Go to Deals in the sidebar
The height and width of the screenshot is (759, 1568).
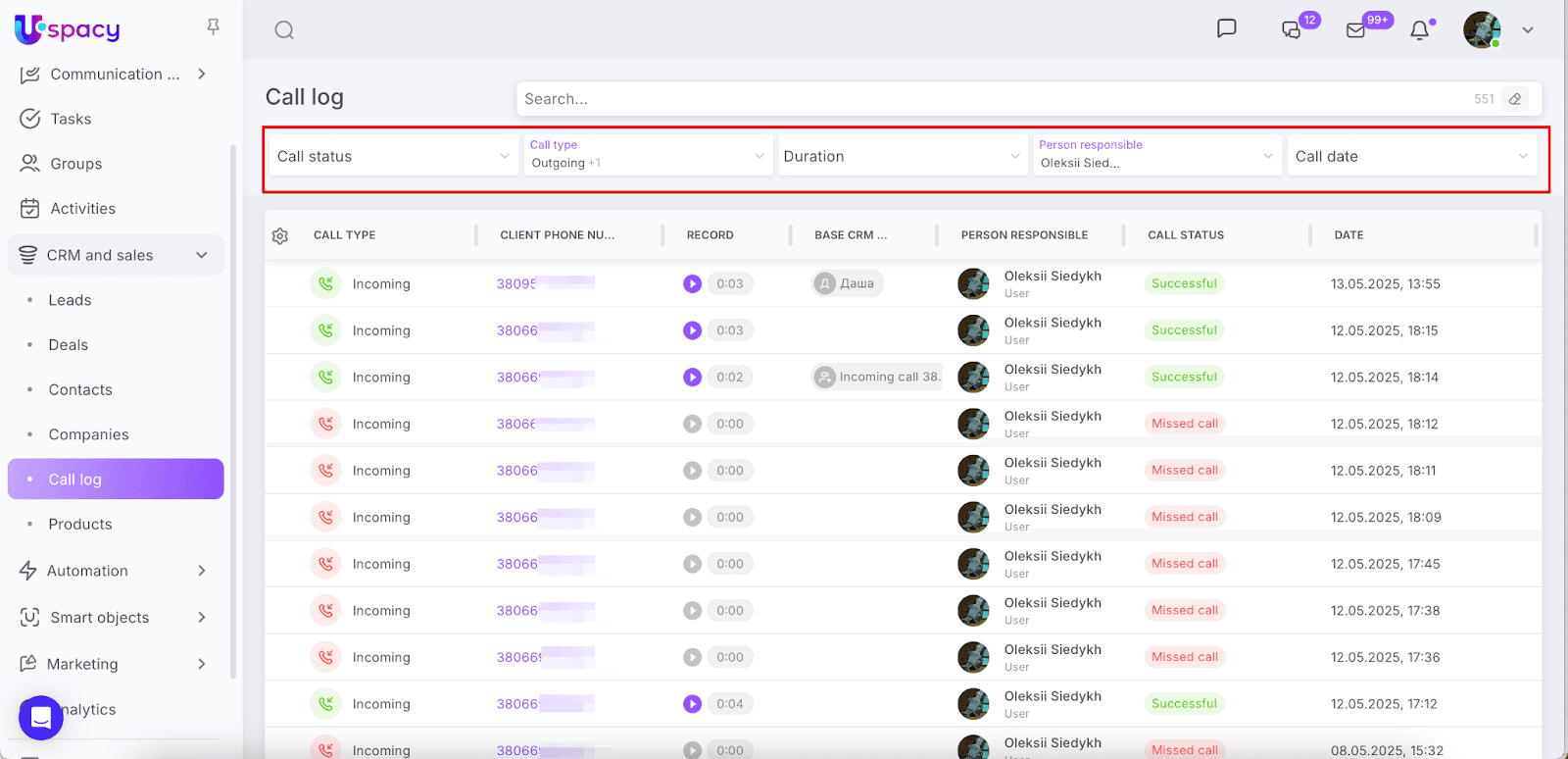click(69, 345)
